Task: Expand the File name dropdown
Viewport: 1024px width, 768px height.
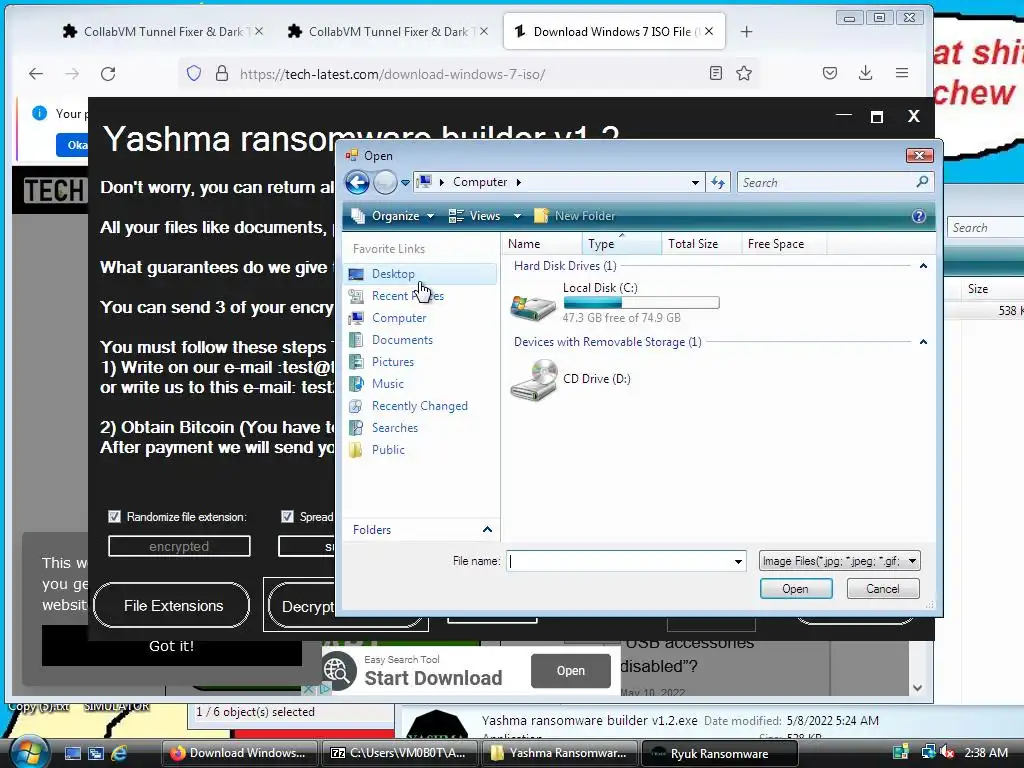Action: point(738,561)
